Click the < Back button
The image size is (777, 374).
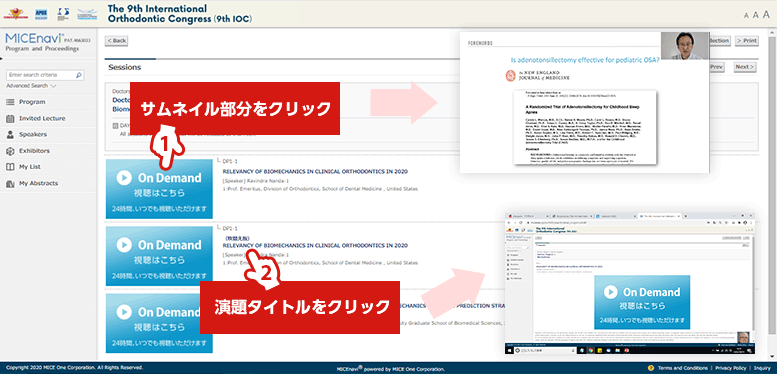116,41
